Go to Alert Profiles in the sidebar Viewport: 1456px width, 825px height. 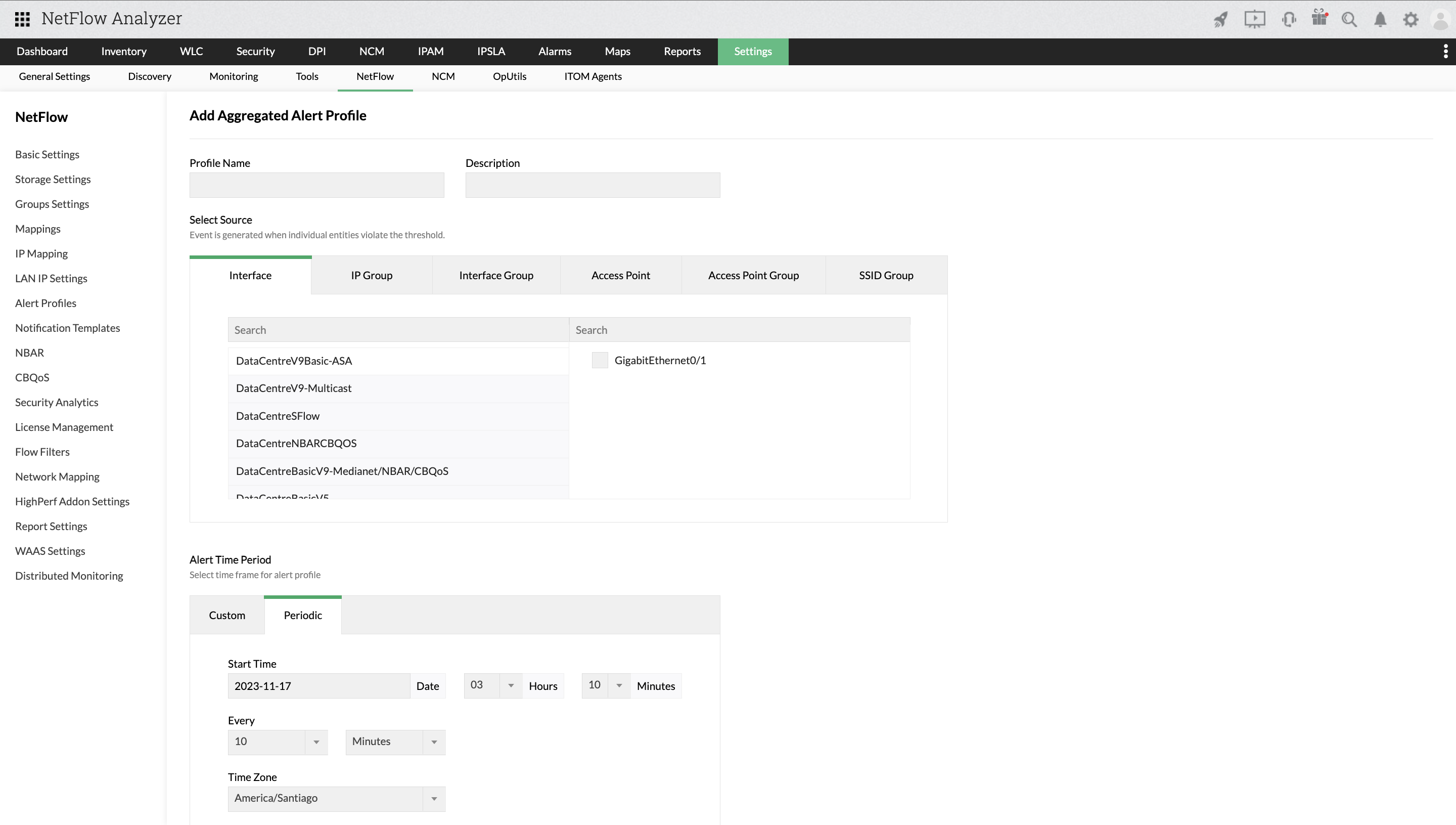45,302
